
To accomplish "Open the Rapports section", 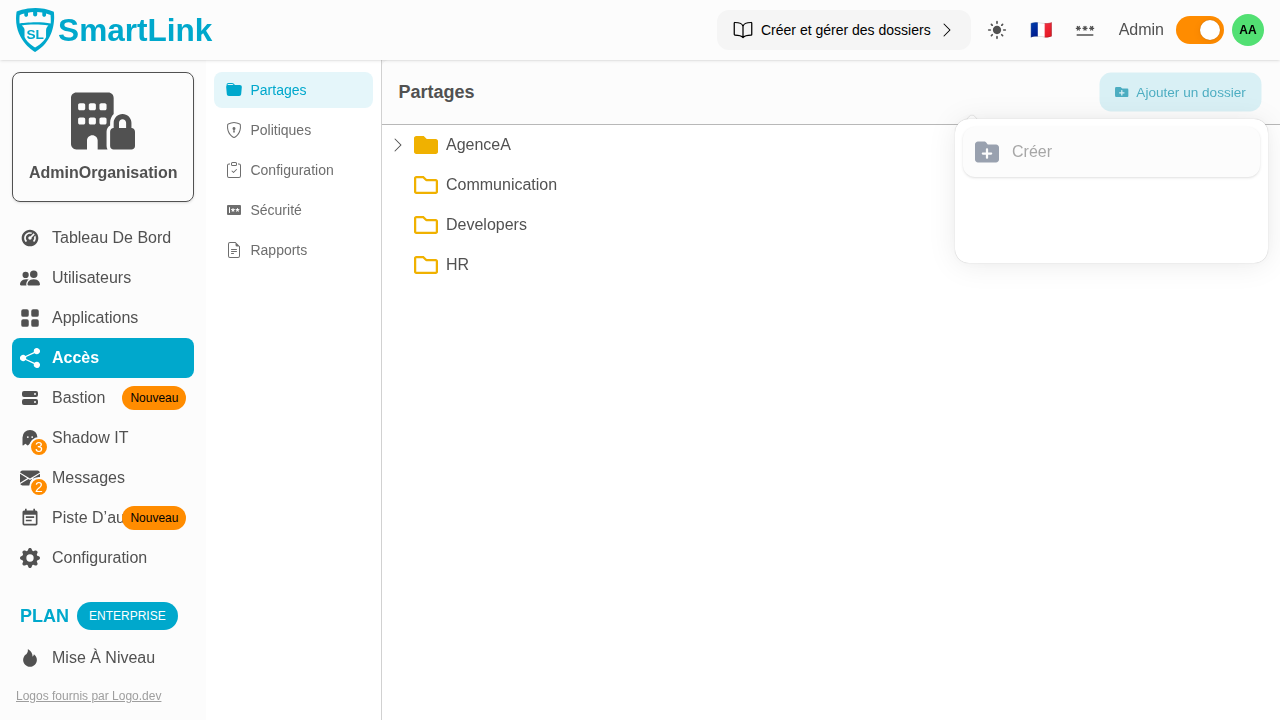I will [278, 250].
